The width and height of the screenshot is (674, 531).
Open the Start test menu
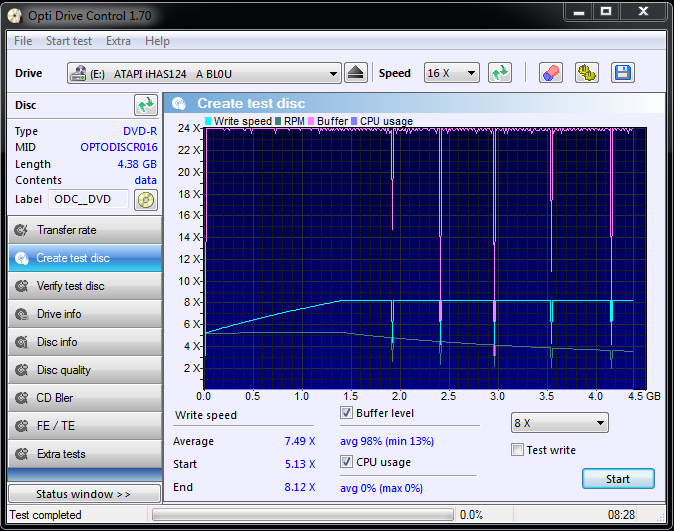[x=69, y=41]
